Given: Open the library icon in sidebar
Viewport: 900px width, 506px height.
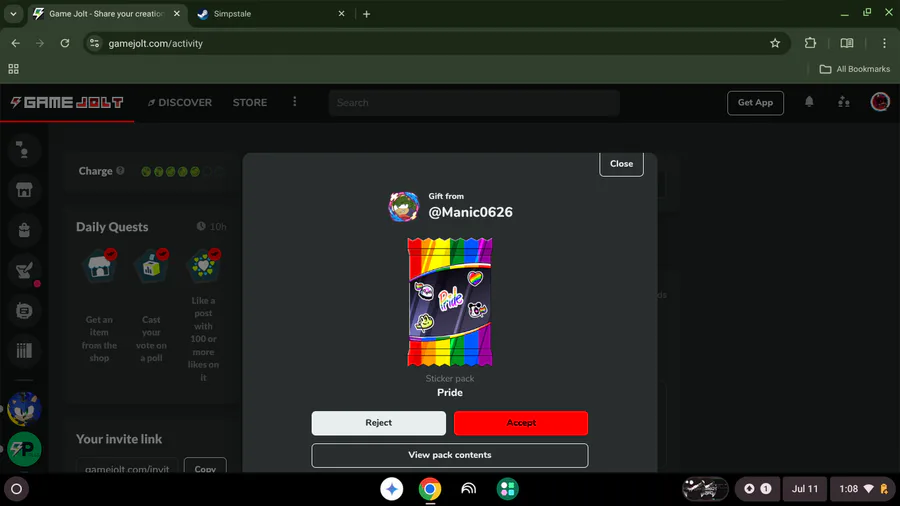Looking at the screenshot, I should pos(24,351).
